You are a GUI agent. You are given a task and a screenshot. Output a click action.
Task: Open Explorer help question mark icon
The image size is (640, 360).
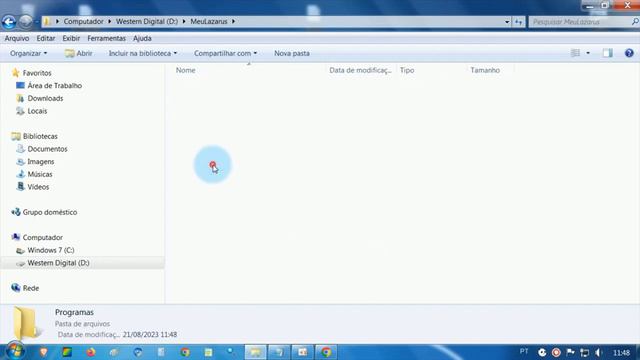point(629,53)
